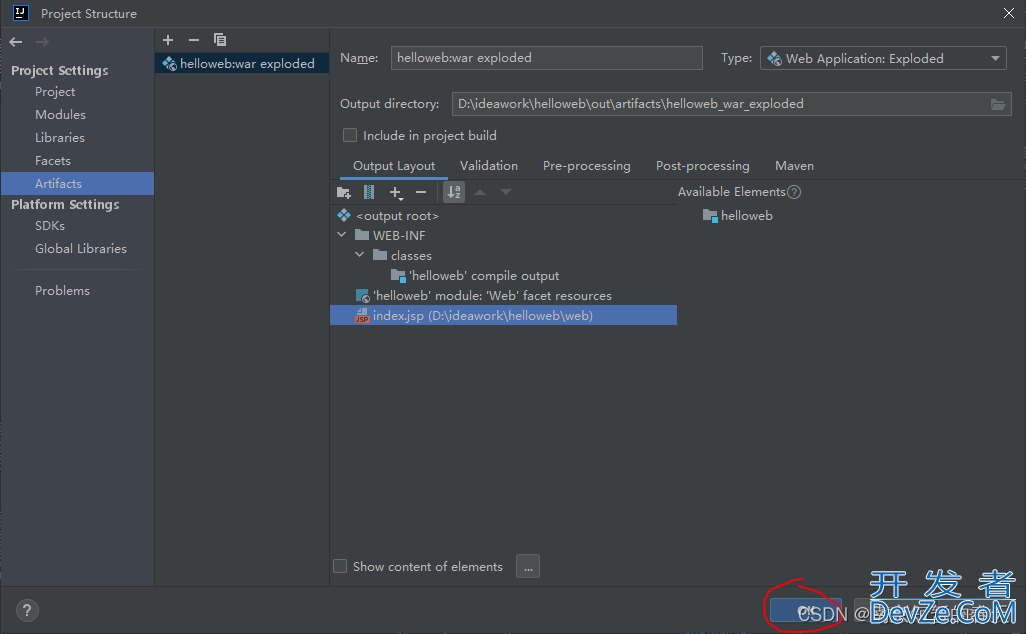Copy the selected artifact
1026x634 pixels.
click(x=220, y=40)
